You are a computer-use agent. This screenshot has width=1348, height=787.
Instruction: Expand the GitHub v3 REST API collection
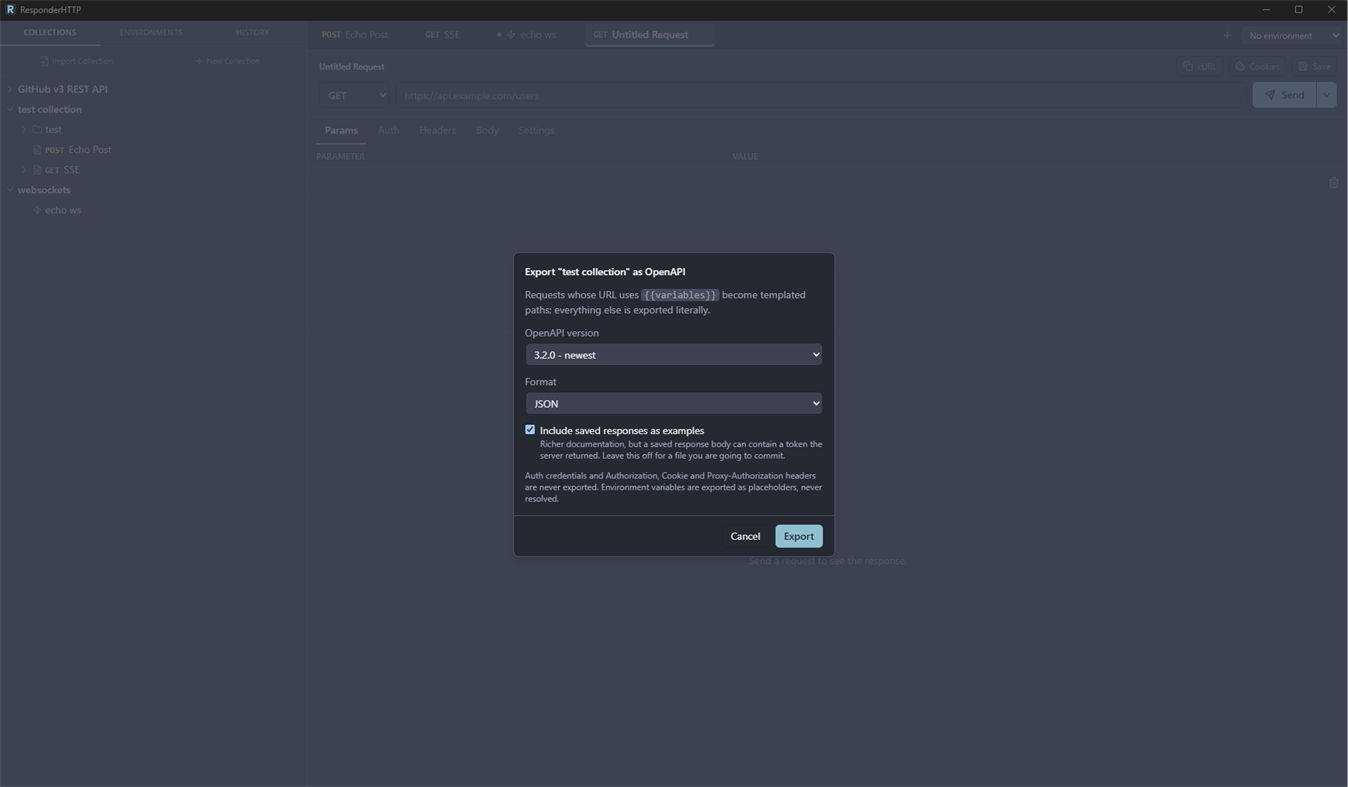pyautogui.click(x=10, y=89)
